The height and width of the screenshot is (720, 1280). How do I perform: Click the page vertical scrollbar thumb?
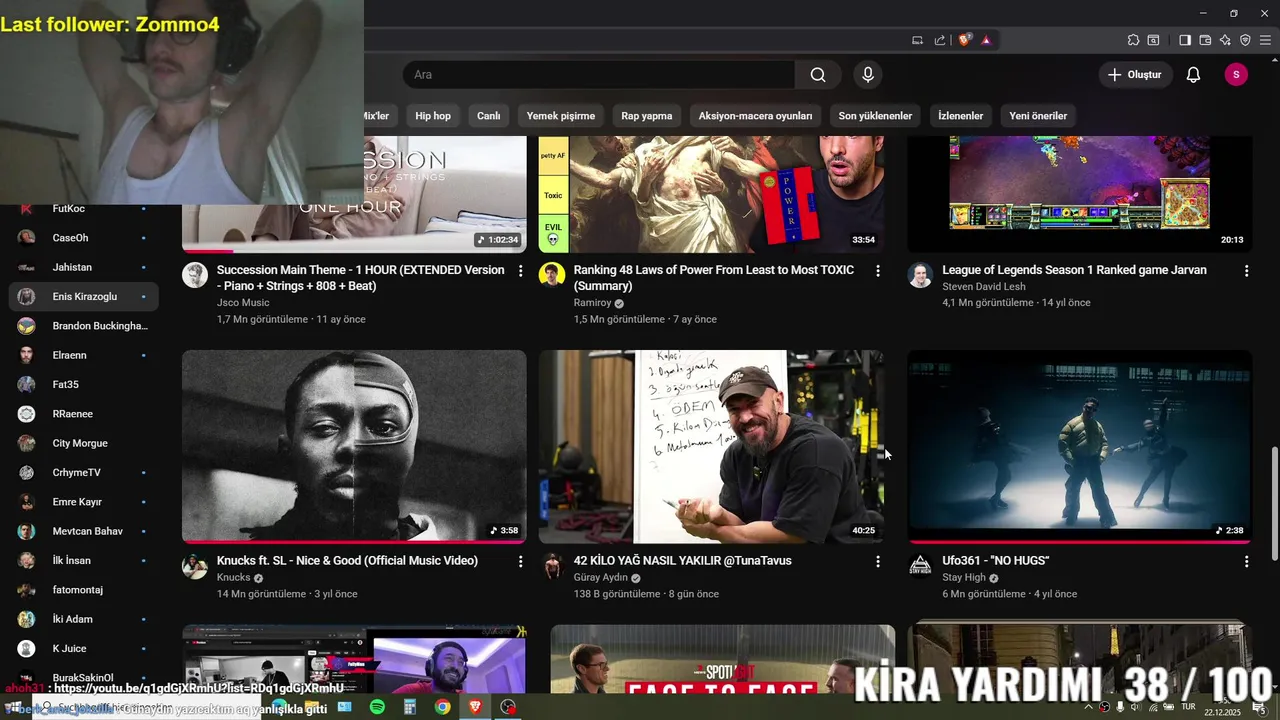click(x=1274, y=505)
